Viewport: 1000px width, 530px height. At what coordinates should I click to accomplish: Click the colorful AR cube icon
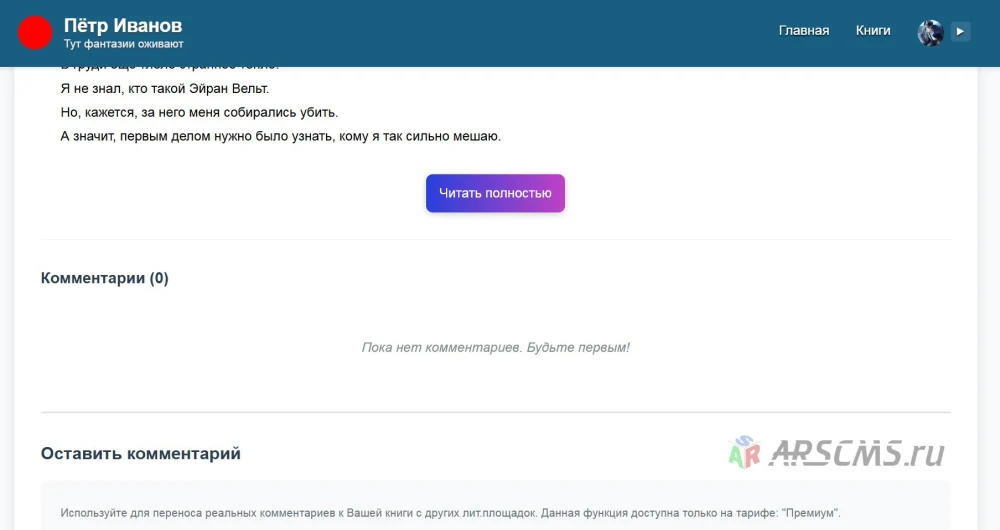744,453
